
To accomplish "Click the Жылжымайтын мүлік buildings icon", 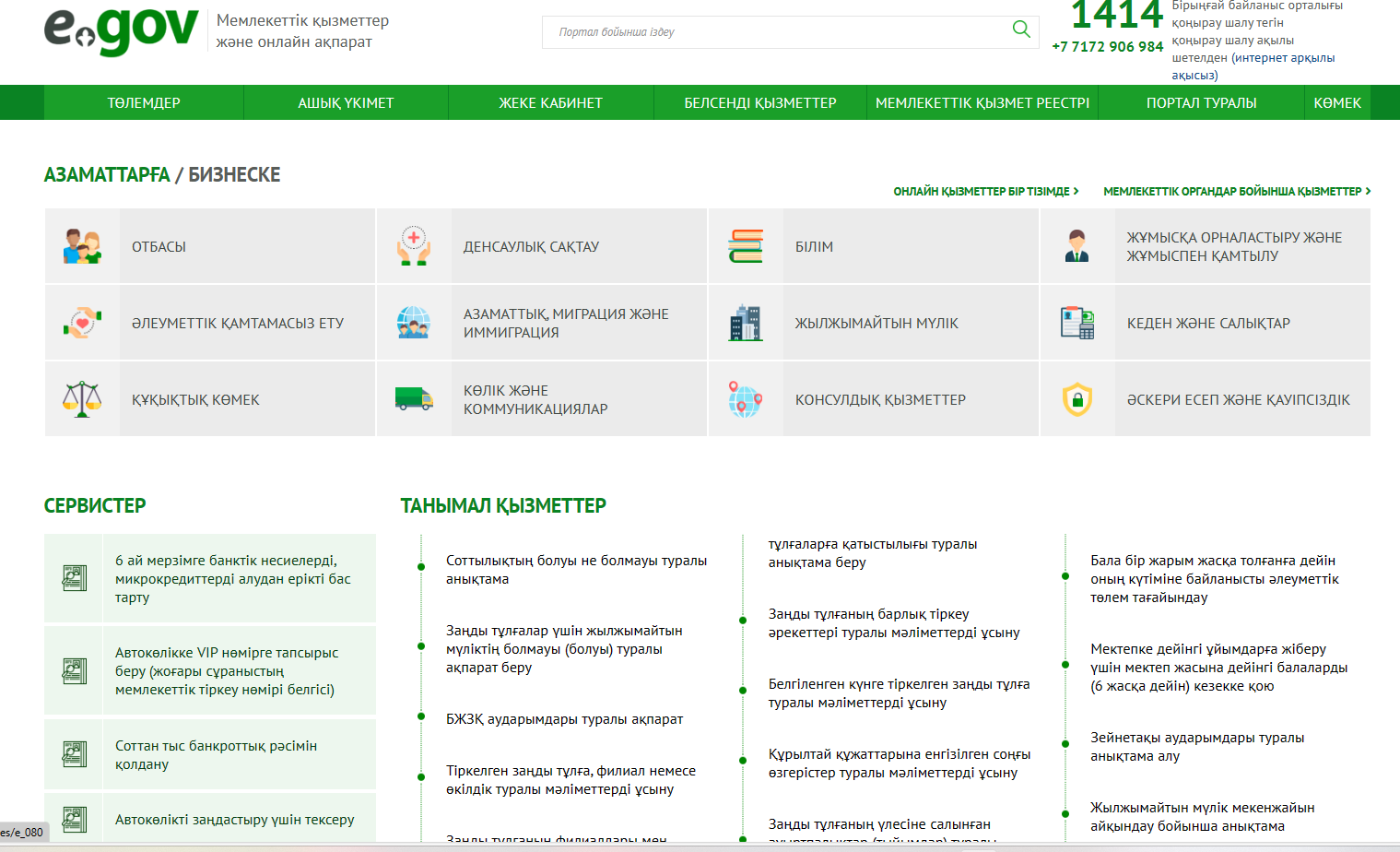I will tap(746, 323).
